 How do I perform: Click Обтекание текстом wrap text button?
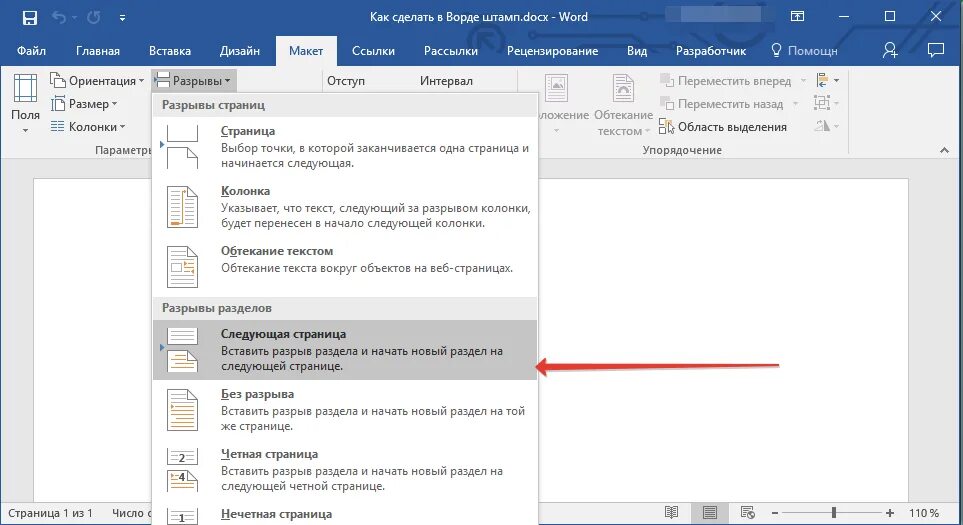[623, 104]
